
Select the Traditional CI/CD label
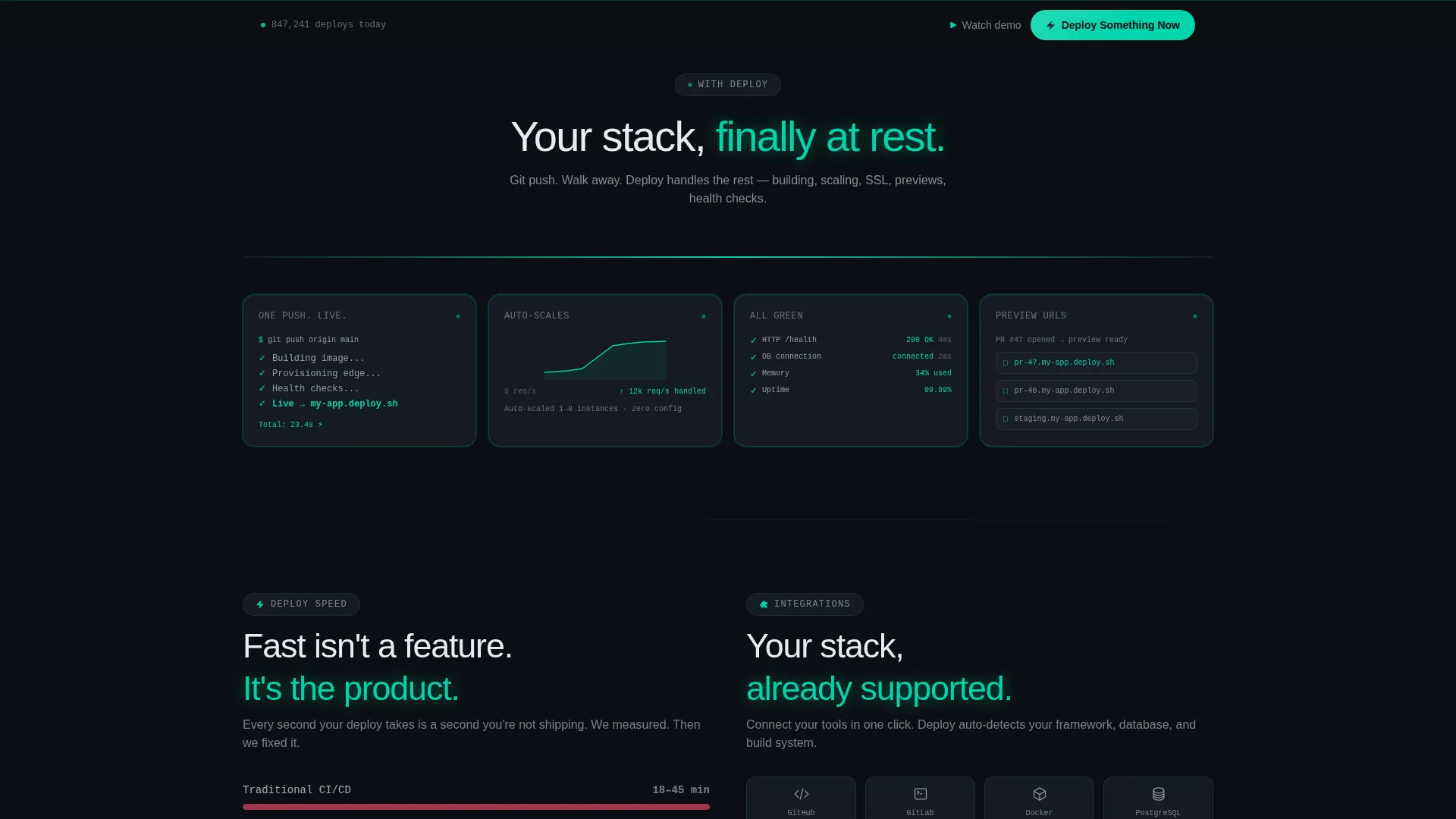(297, 790)
